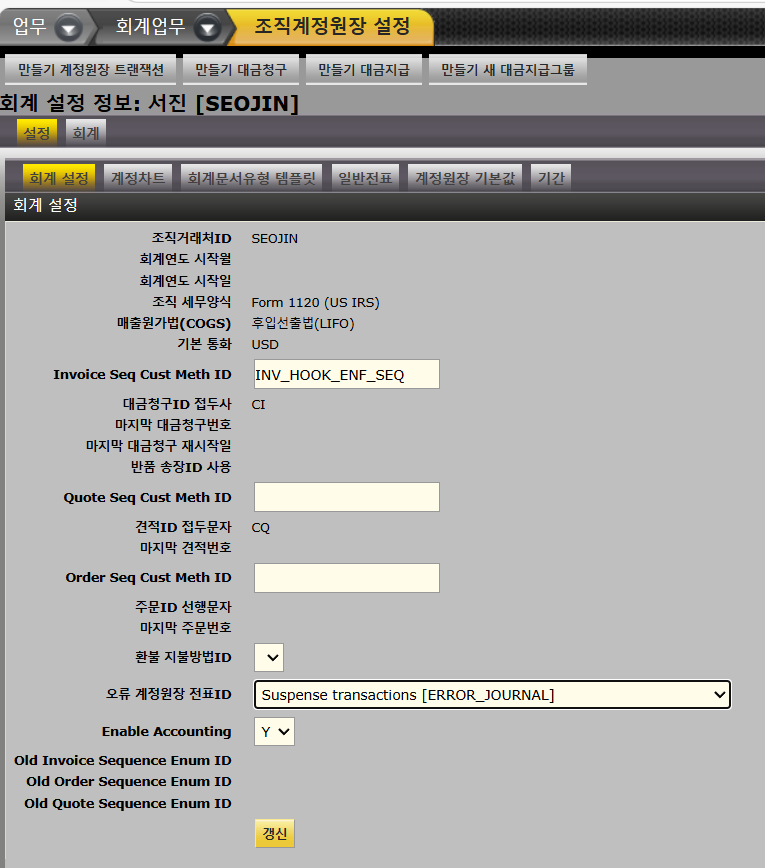
Task: Focus the Quote Seq Cust Meth ID field
Action: [347, 497]
